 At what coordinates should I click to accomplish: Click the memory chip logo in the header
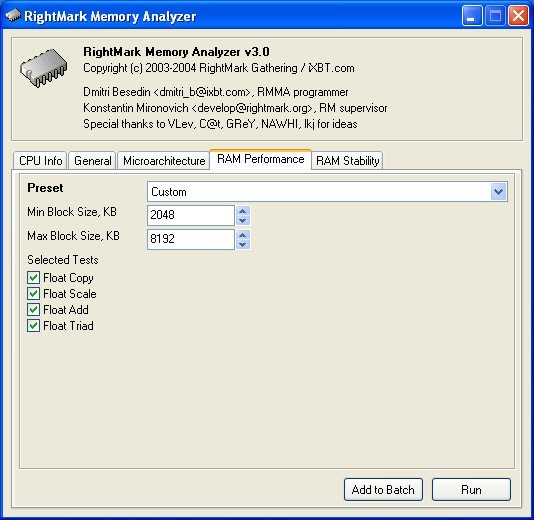[44, 68]
